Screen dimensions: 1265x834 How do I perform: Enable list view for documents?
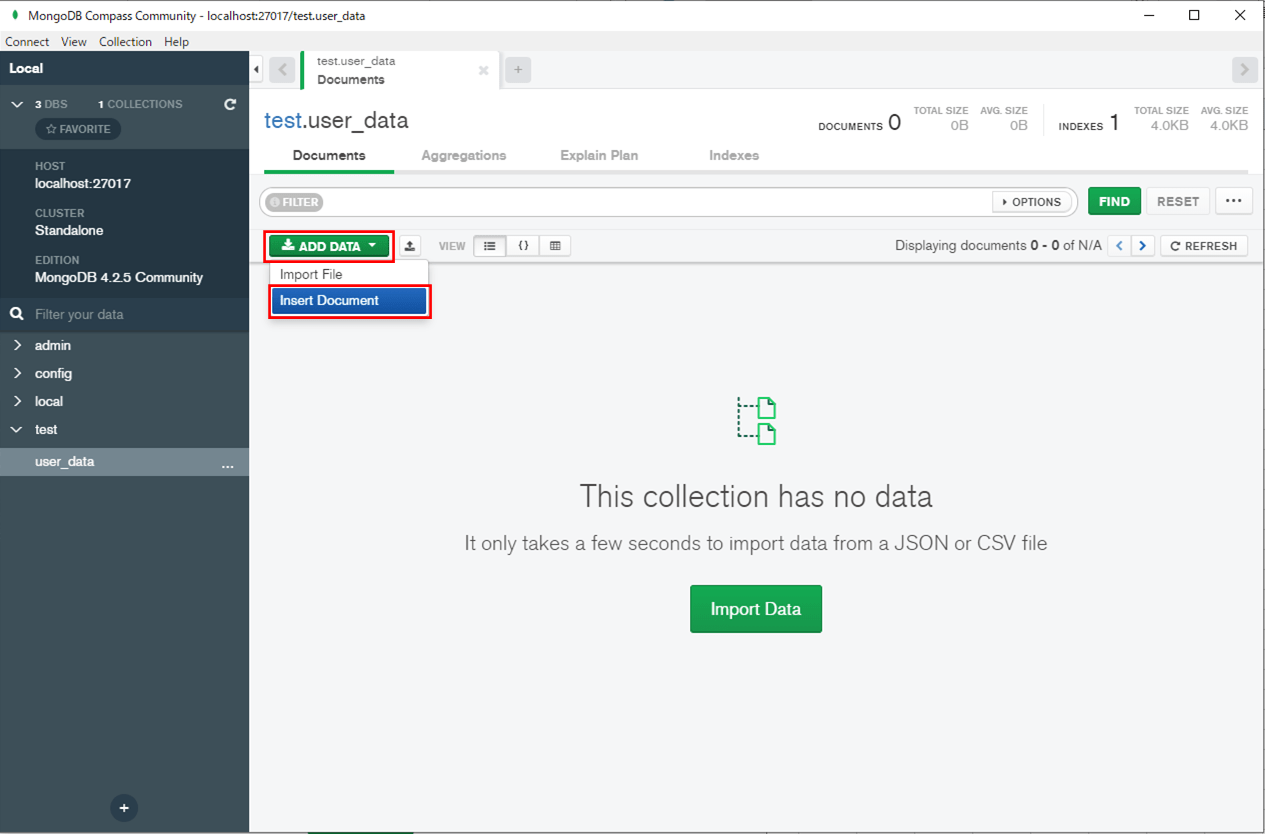489,245
